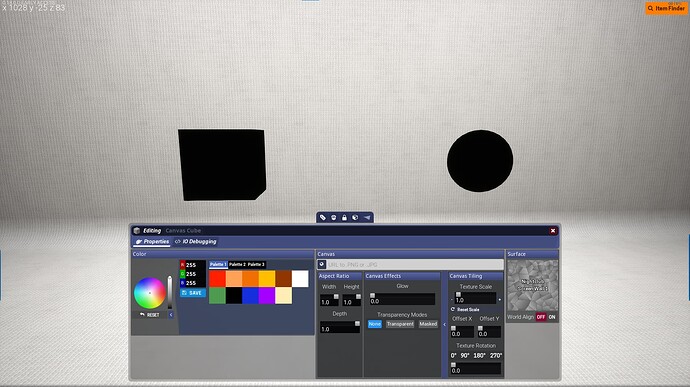Click the globe icon in floating toolbar
This screenshot has height=387, width=690.
tap(355, 217)
